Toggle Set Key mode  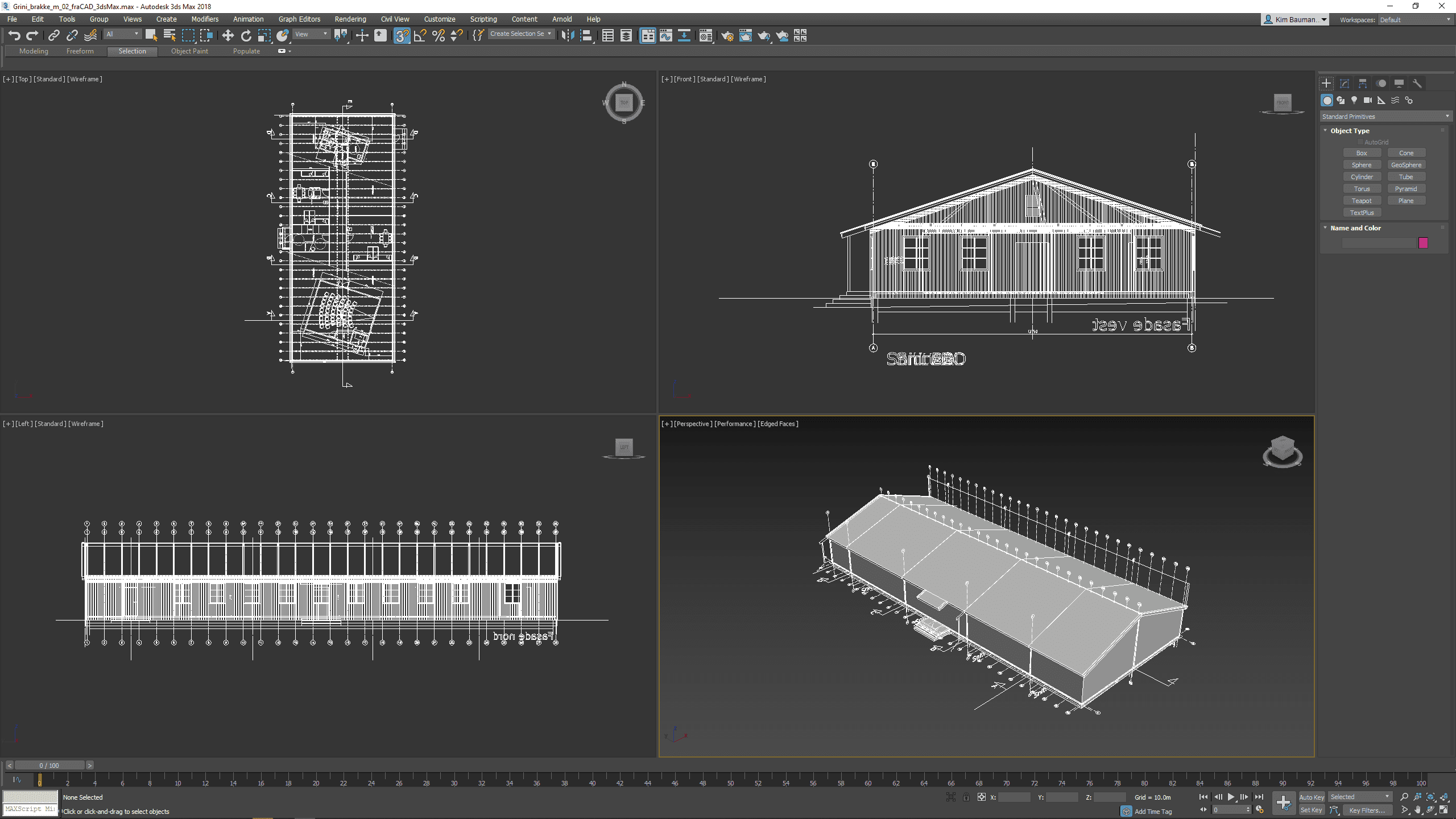click(x=1311, y=810)
